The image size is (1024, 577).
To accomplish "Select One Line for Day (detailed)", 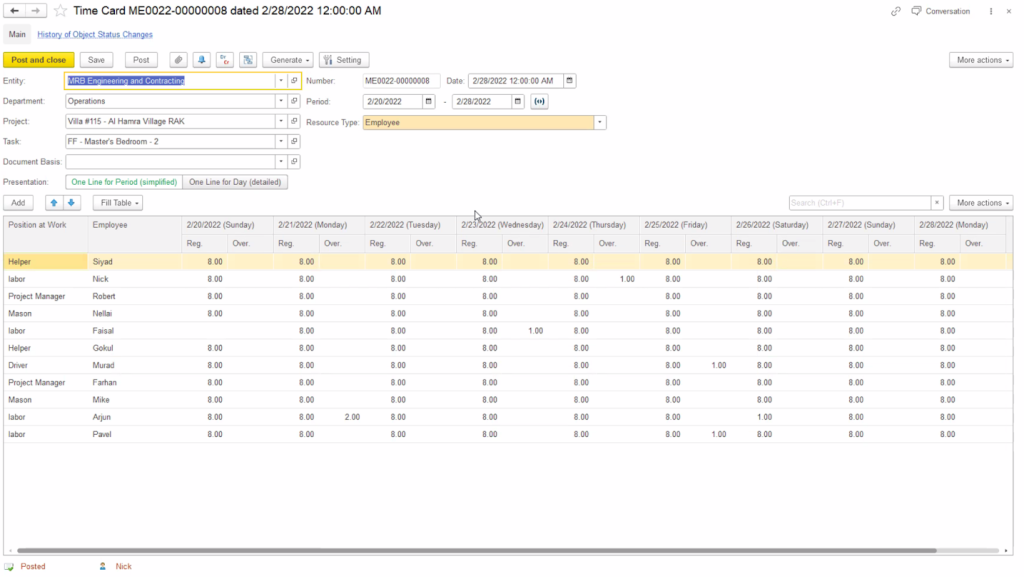I will click(235, 182).
